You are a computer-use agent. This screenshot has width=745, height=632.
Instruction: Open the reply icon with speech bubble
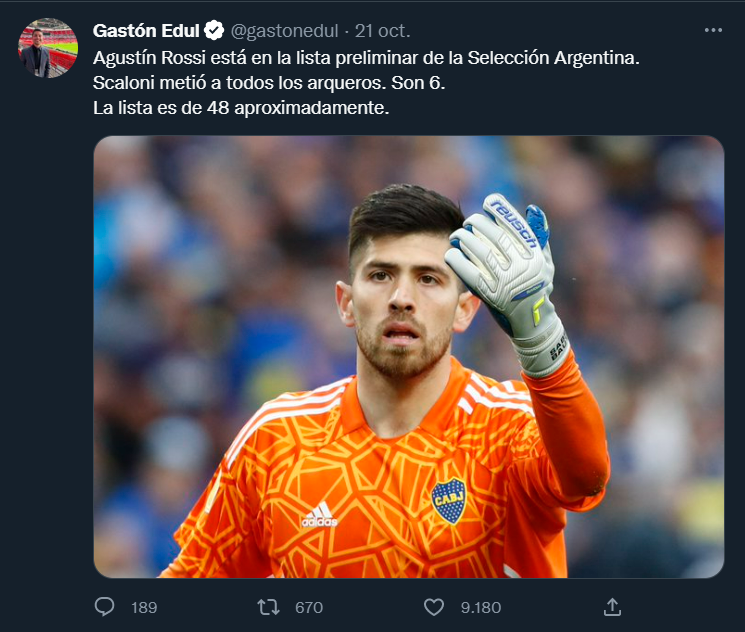[104, 607]
